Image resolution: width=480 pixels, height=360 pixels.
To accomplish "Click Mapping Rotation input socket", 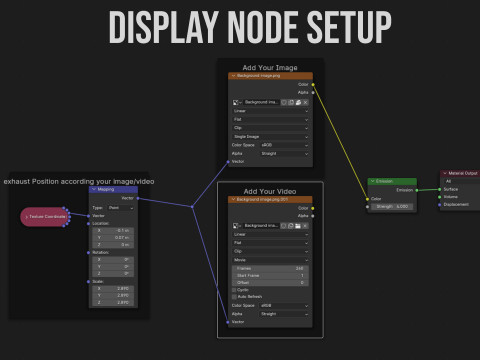I will (x=88, y=253).
